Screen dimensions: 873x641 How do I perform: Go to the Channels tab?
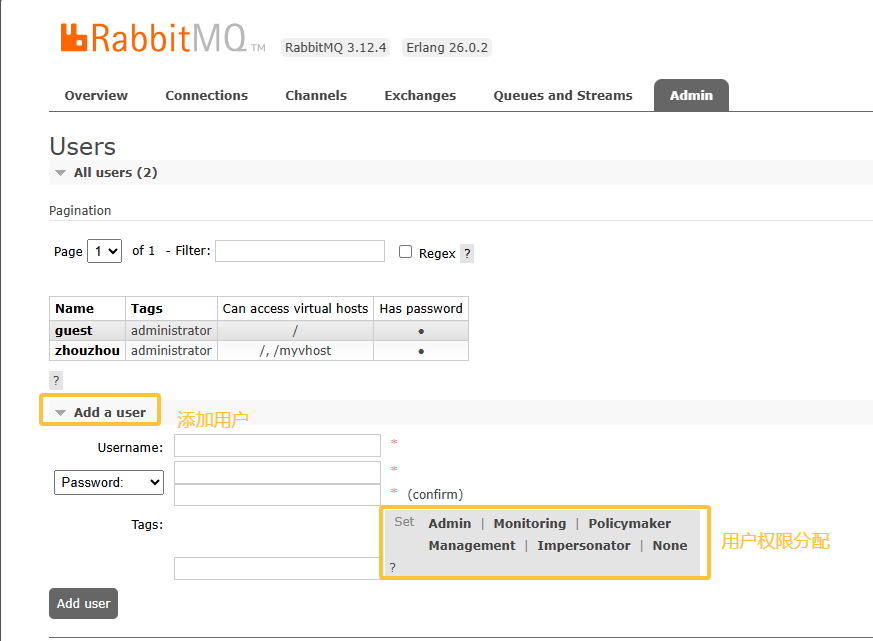click(x=316, y=96)
